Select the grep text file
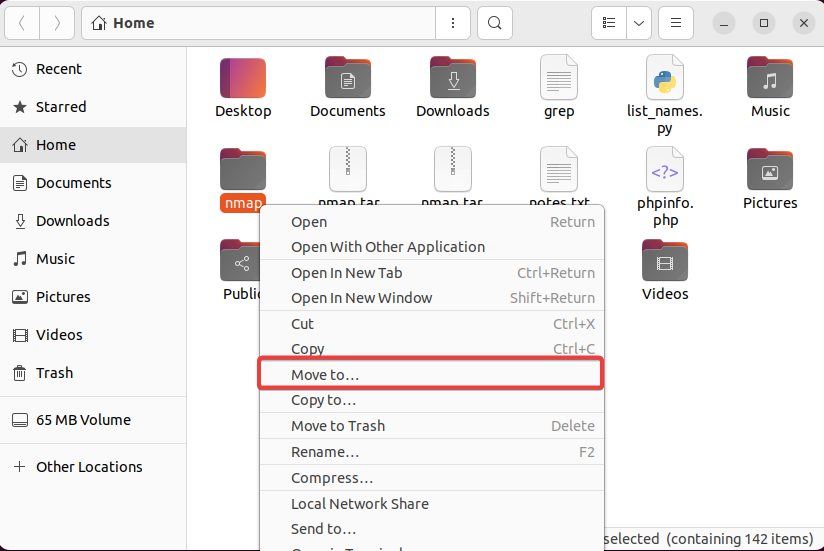Viewport: 824px width, 551px height. point(559,88)
